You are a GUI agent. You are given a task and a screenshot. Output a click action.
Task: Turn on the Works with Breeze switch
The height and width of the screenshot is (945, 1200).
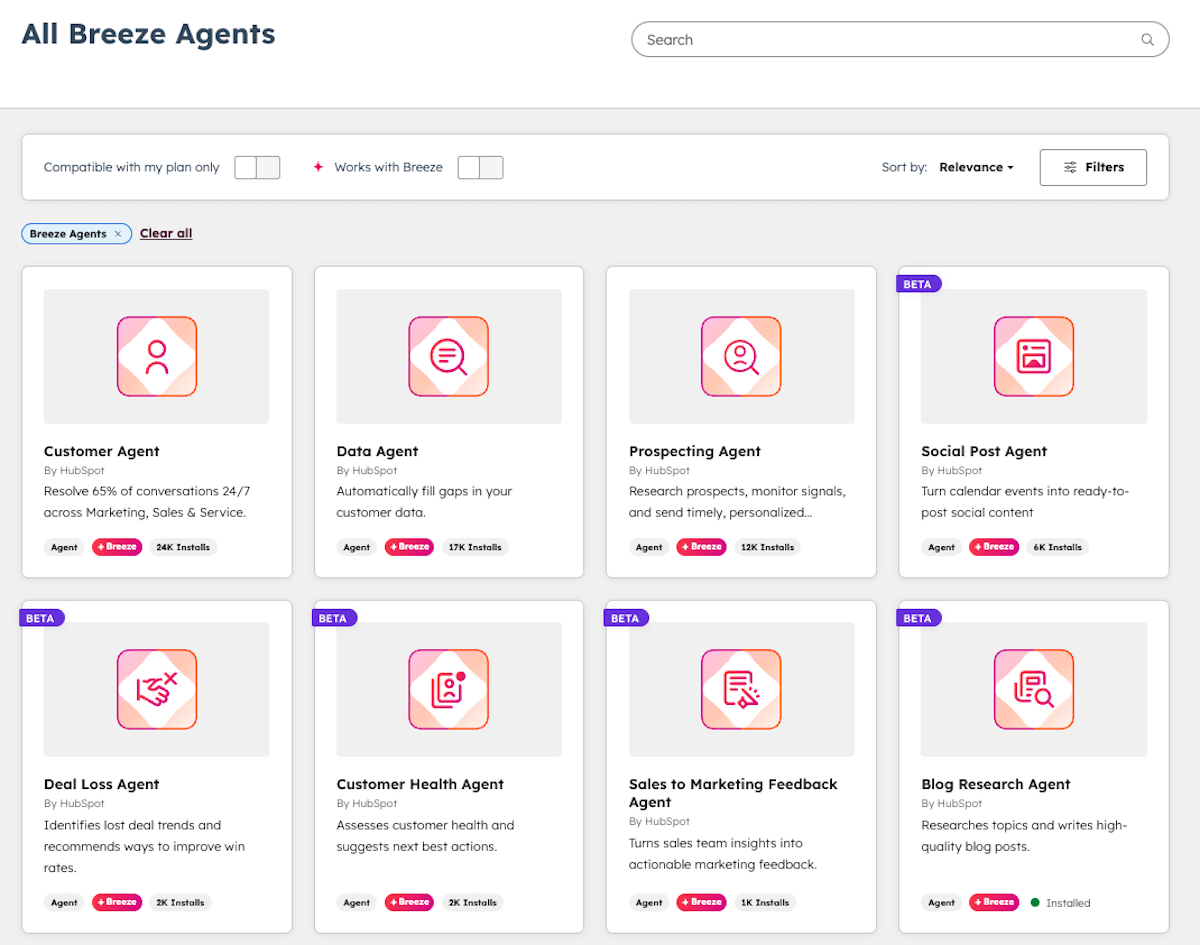(482, 167)
